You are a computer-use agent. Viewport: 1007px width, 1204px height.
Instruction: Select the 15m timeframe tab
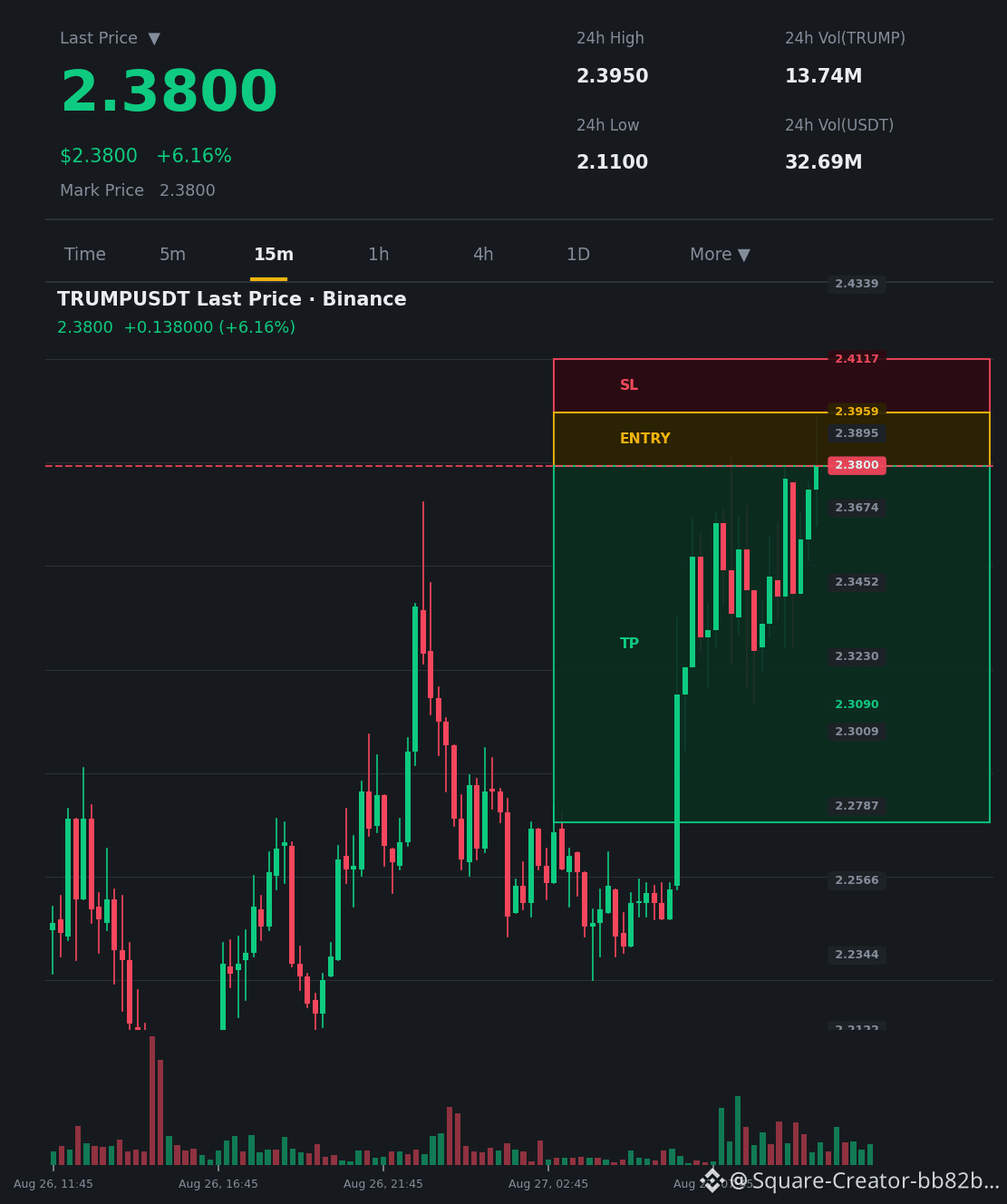(x=273, y=255)
